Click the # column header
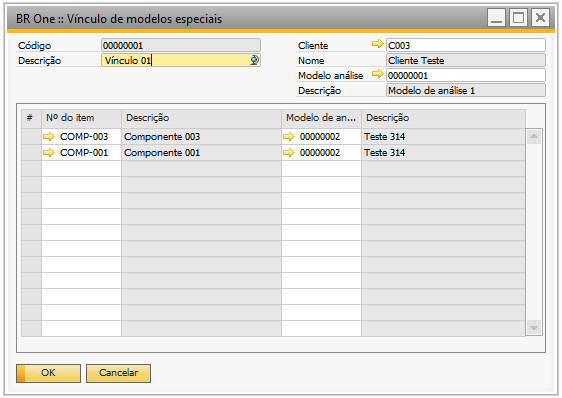This screenshot has width=562, height=398. coord(31,118)
